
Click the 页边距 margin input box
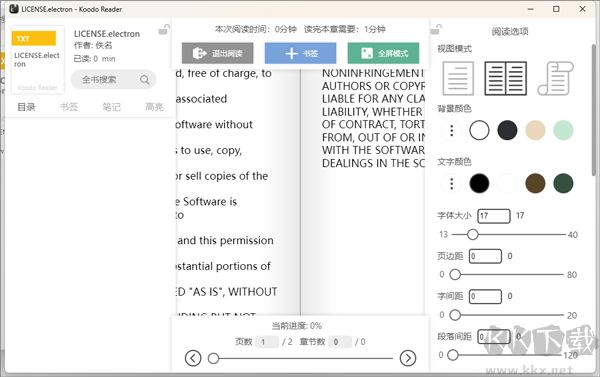[485, 256]
